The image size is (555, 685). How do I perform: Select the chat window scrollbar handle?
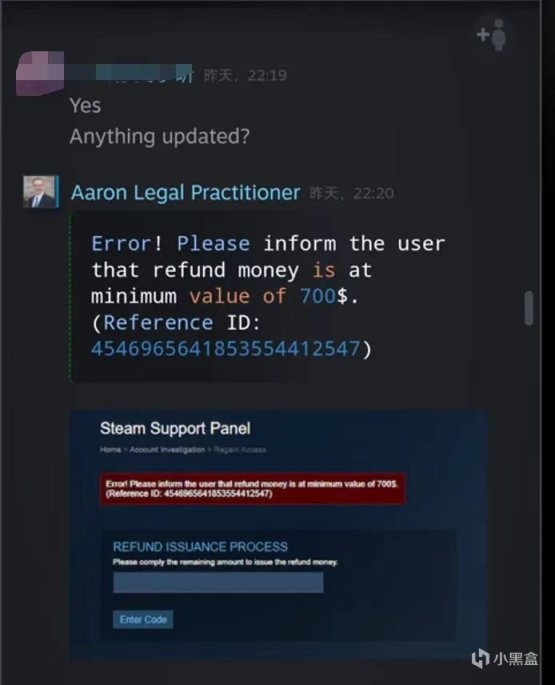(528, 308)
